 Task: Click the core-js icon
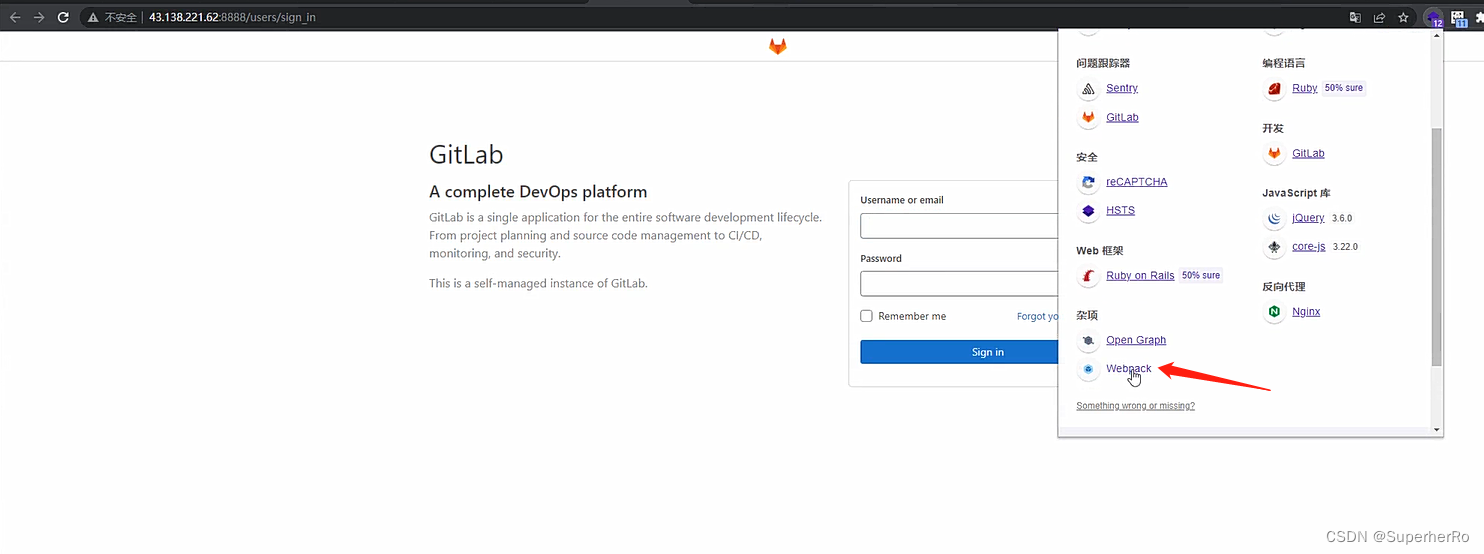[1274, 247]
